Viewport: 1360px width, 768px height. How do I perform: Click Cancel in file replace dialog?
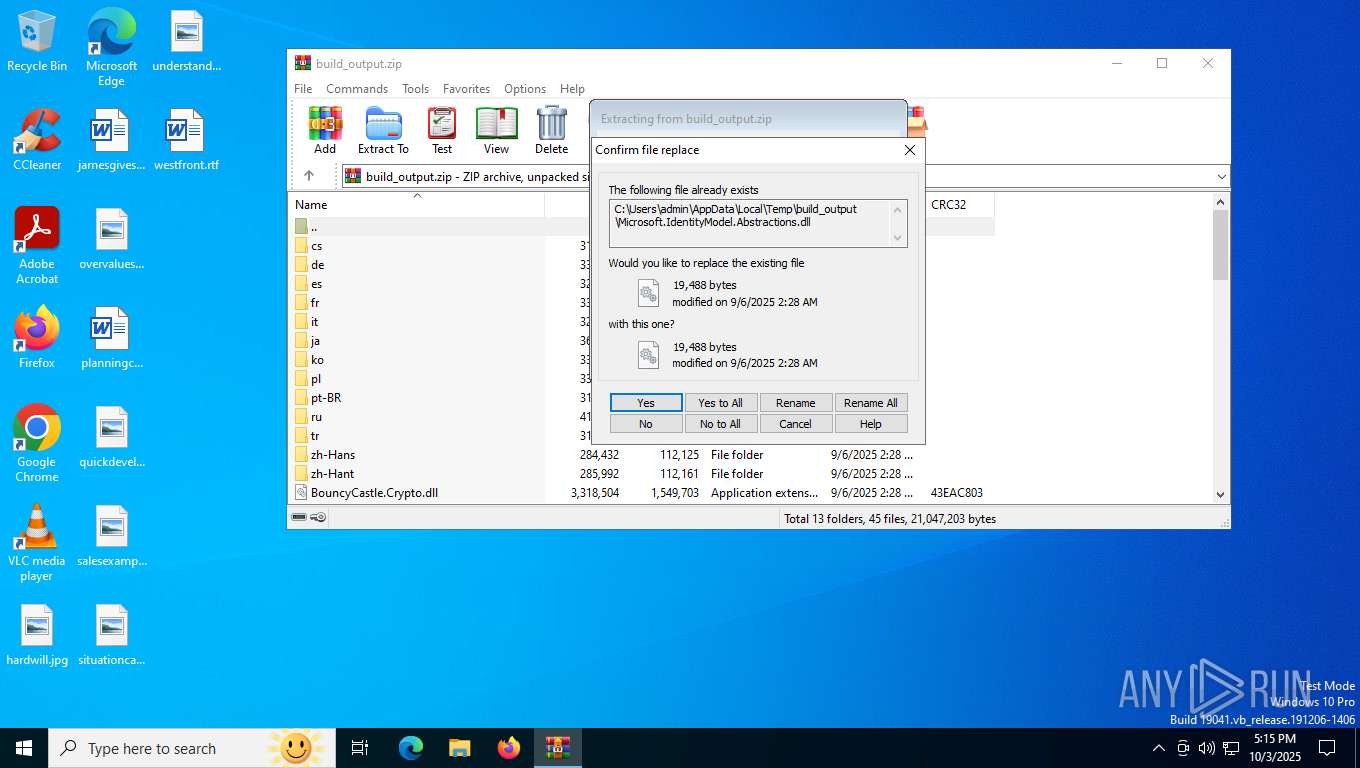tap(796, 424)
